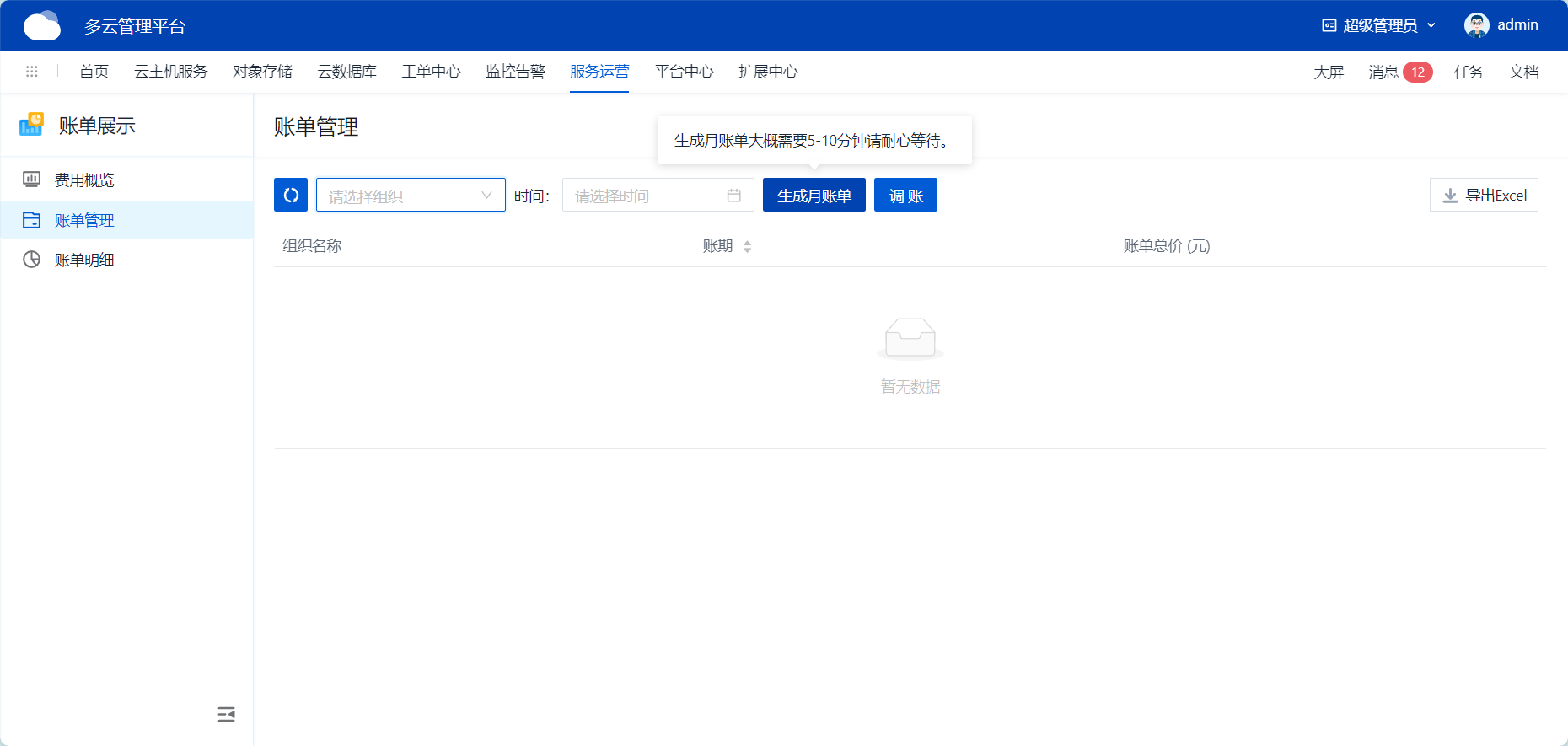This screenshot has height=746, width=1568.
Task: Click the 生成月账单 button
Action: click(x=814, y=196)
